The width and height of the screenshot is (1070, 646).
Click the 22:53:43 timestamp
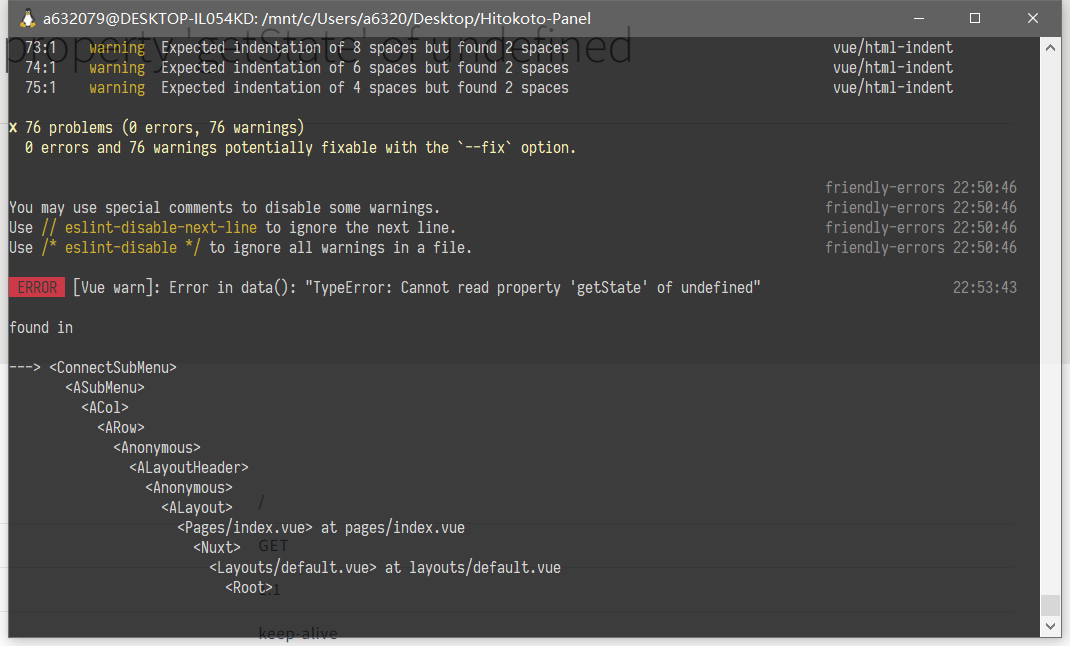pos(986,287)
